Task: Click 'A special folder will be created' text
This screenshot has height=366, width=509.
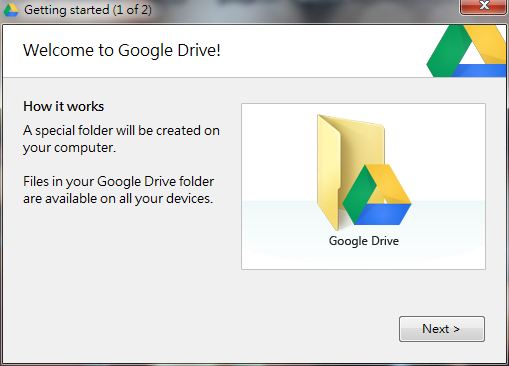Action: click(121, 139)
